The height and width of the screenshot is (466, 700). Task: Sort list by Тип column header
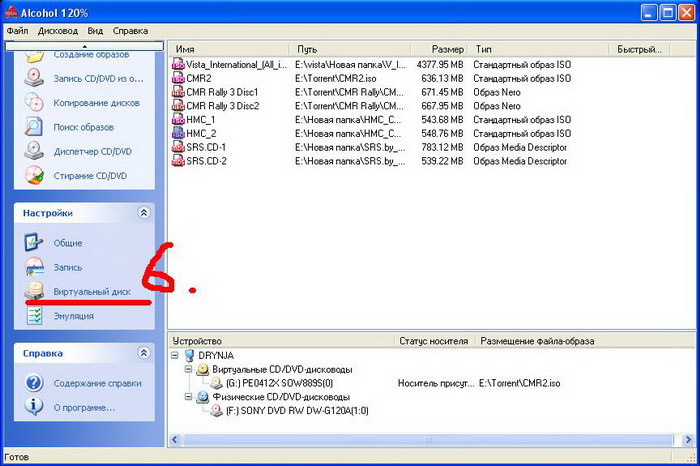tap(538, 49)
